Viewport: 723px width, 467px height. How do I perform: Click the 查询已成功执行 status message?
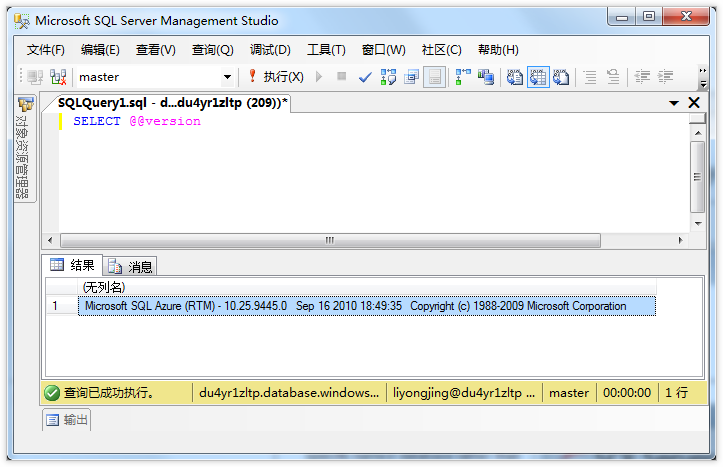click(x=109, y=393)
